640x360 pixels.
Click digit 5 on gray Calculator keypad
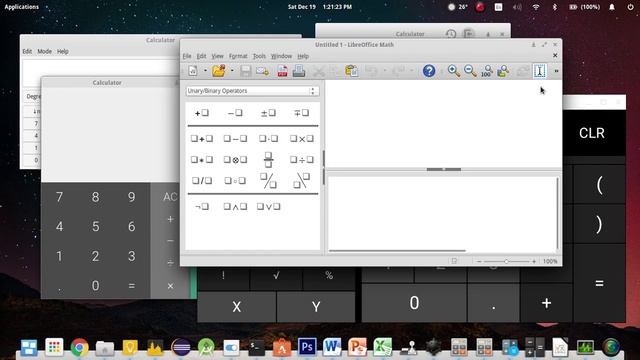click(96, 227)
